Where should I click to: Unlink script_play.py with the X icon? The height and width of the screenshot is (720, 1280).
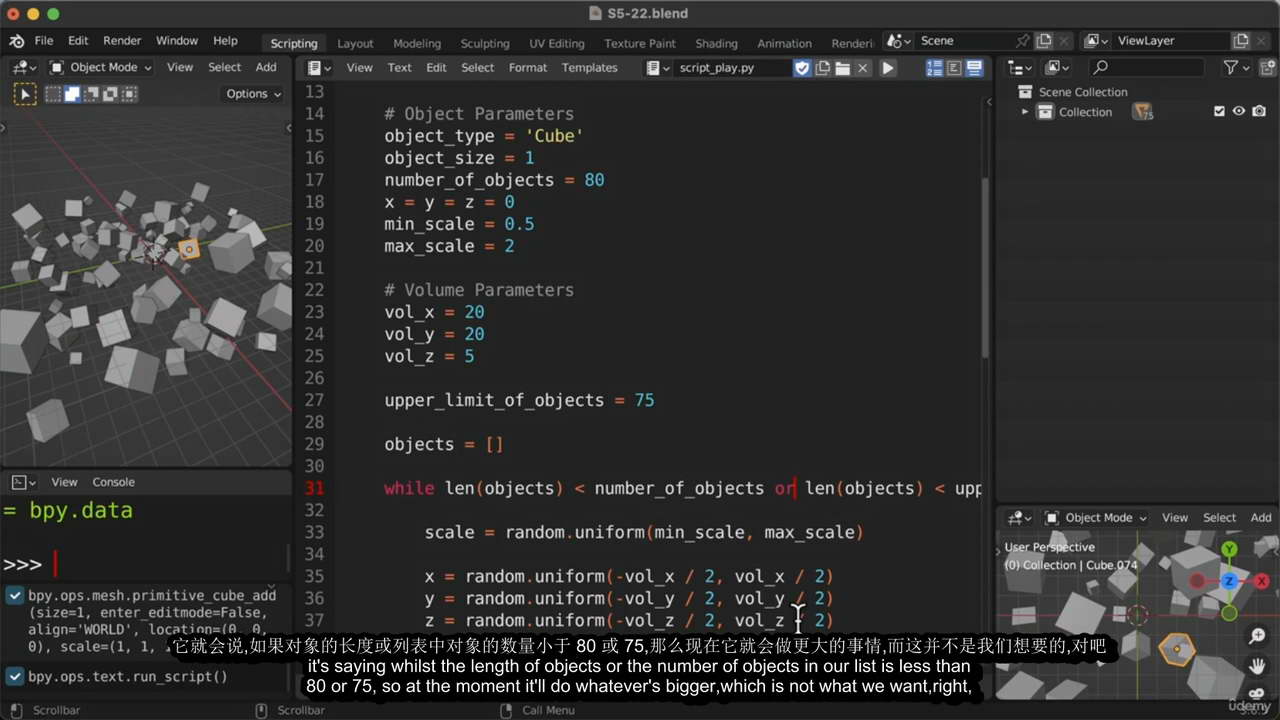pos(862,68)
